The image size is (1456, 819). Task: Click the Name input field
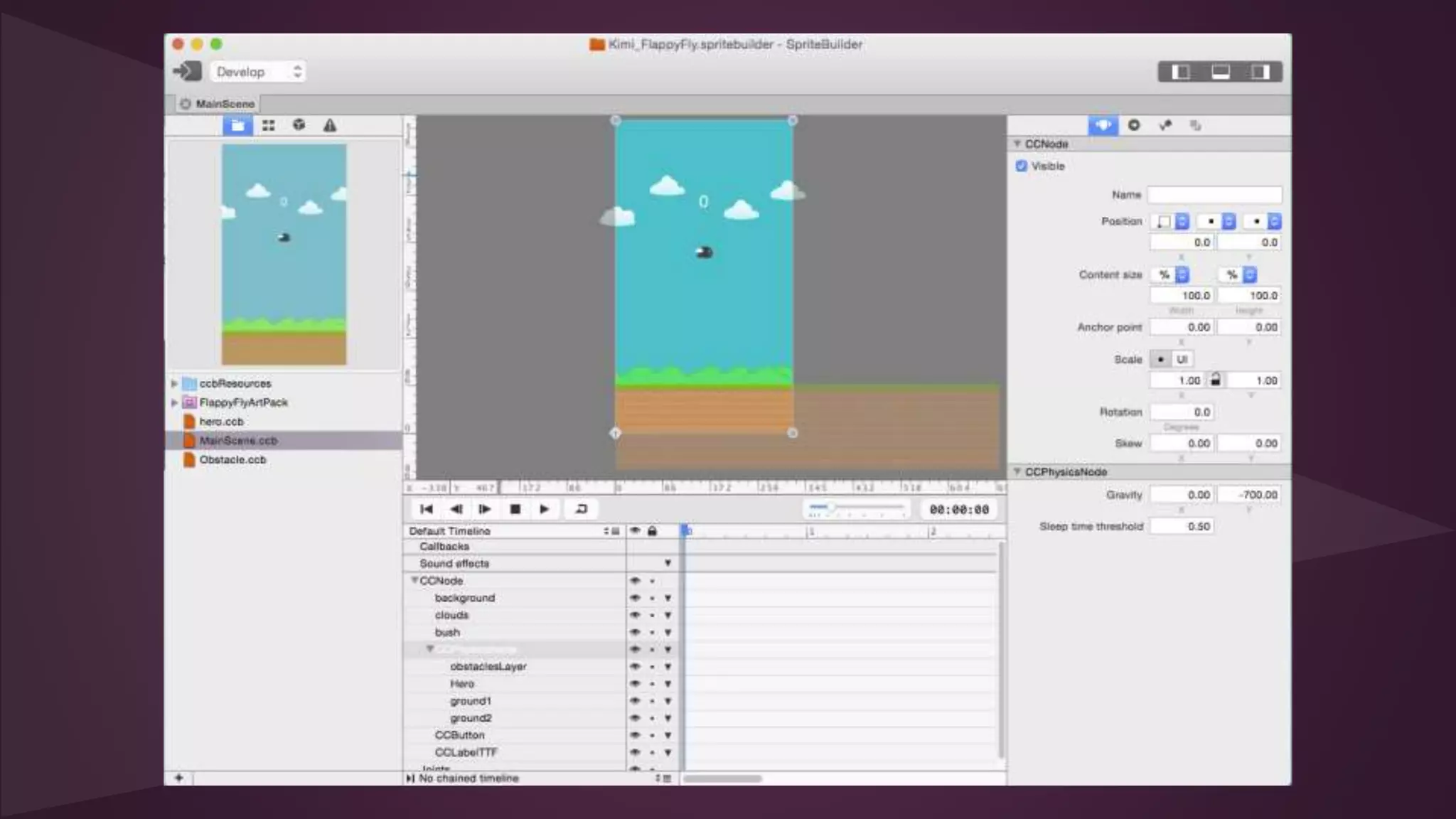point(1214,195)
